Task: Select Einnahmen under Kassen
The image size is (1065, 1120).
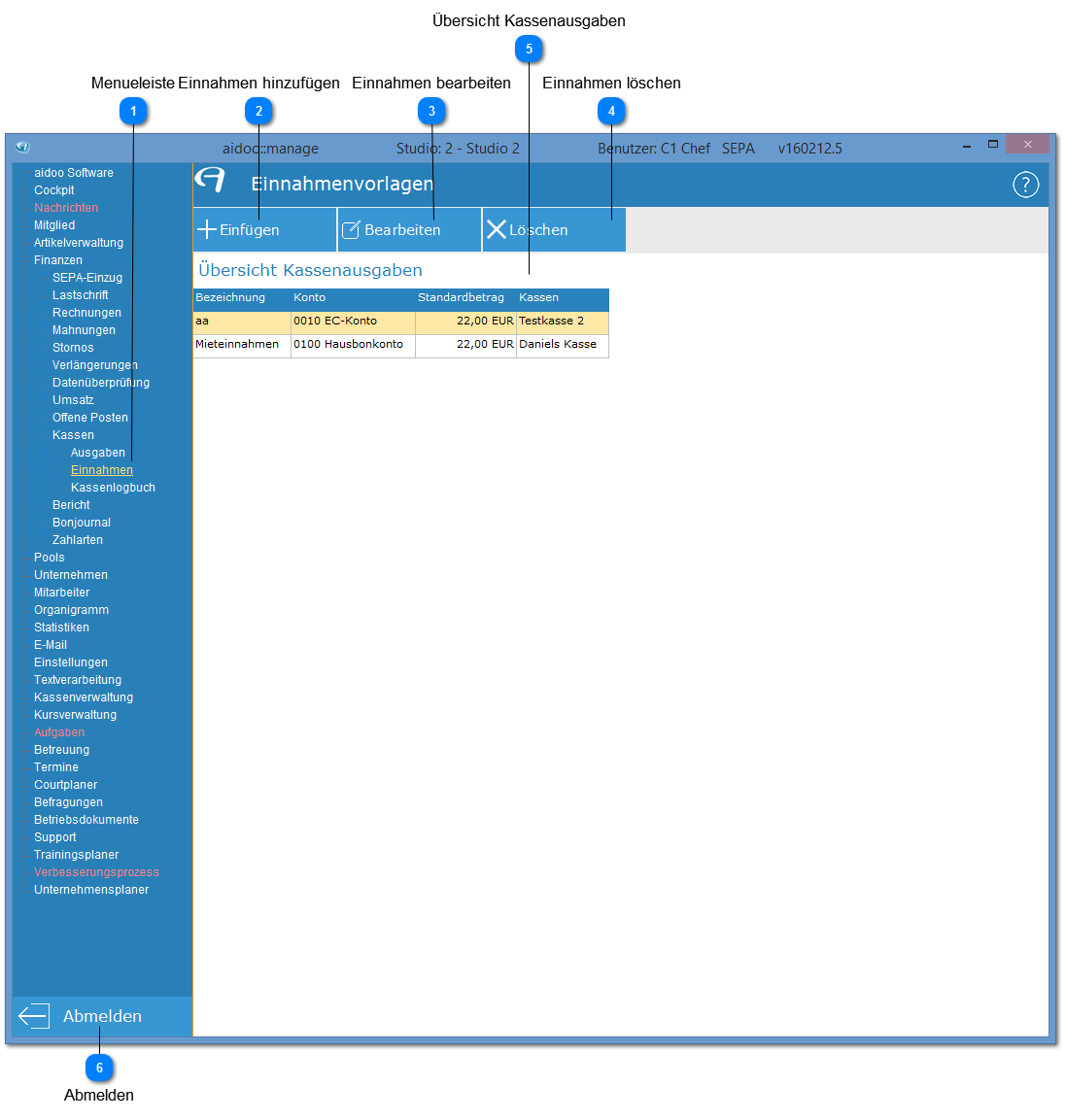Action: pyautogui.click(x=101, y=470)
